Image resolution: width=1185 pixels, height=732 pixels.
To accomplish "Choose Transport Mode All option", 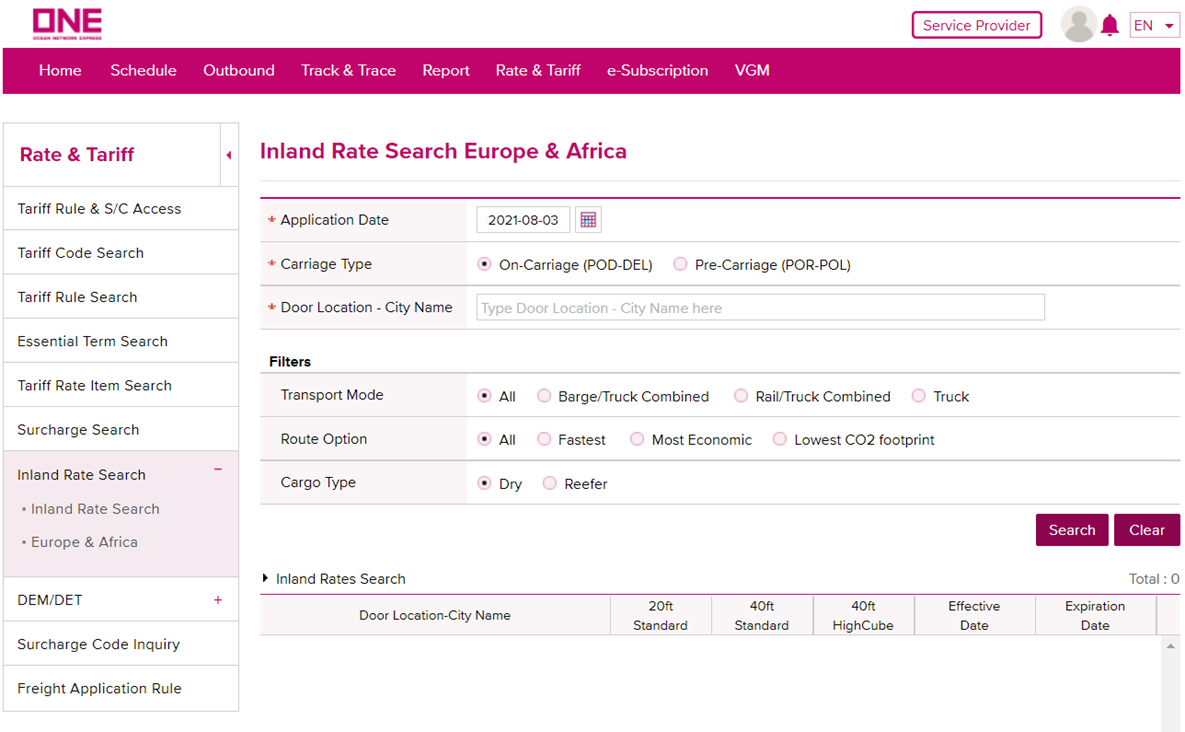I will coord(484,396).
